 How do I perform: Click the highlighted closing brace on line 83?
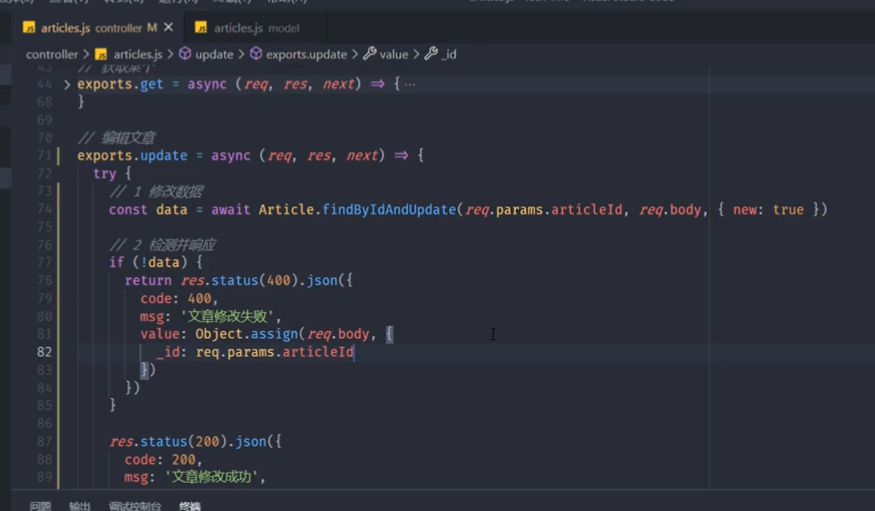click(x=144, y=369)
